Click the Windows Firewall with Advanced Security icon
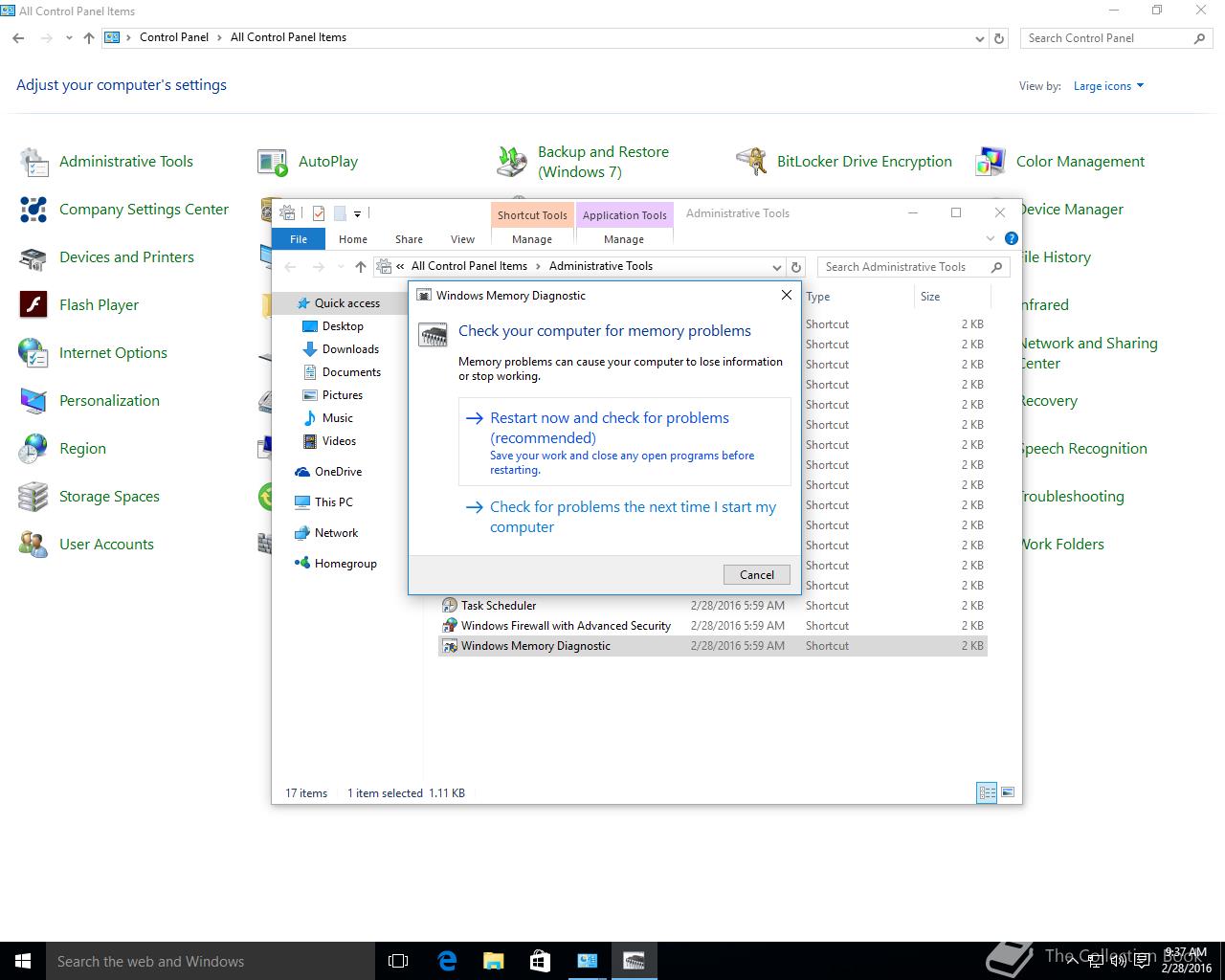 [x=449, y=626]
